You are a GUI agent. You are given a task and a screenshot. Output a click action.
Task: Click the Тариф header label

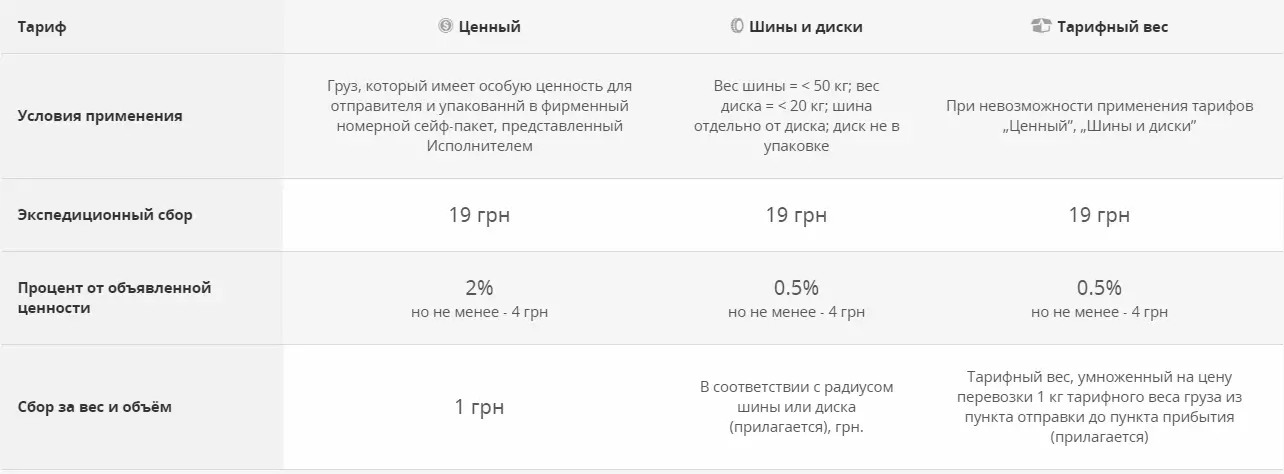tap(41, 27)
